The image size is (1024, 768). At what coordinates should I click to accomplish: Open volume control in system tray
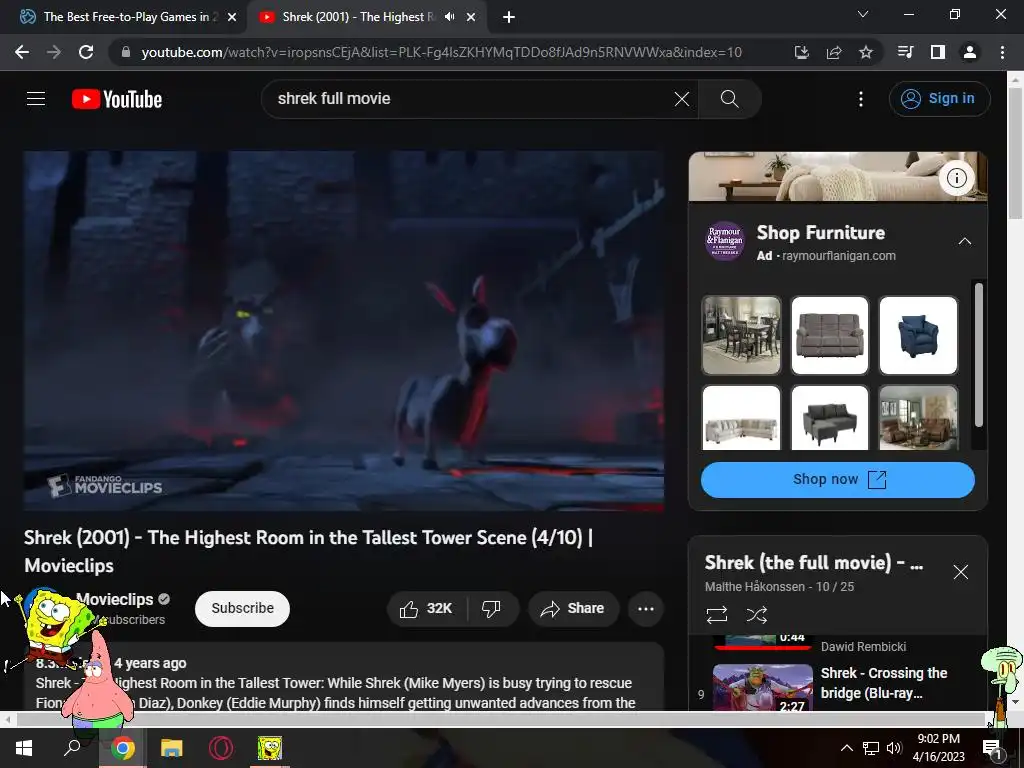pyautogui.click(x=894, y=748)
